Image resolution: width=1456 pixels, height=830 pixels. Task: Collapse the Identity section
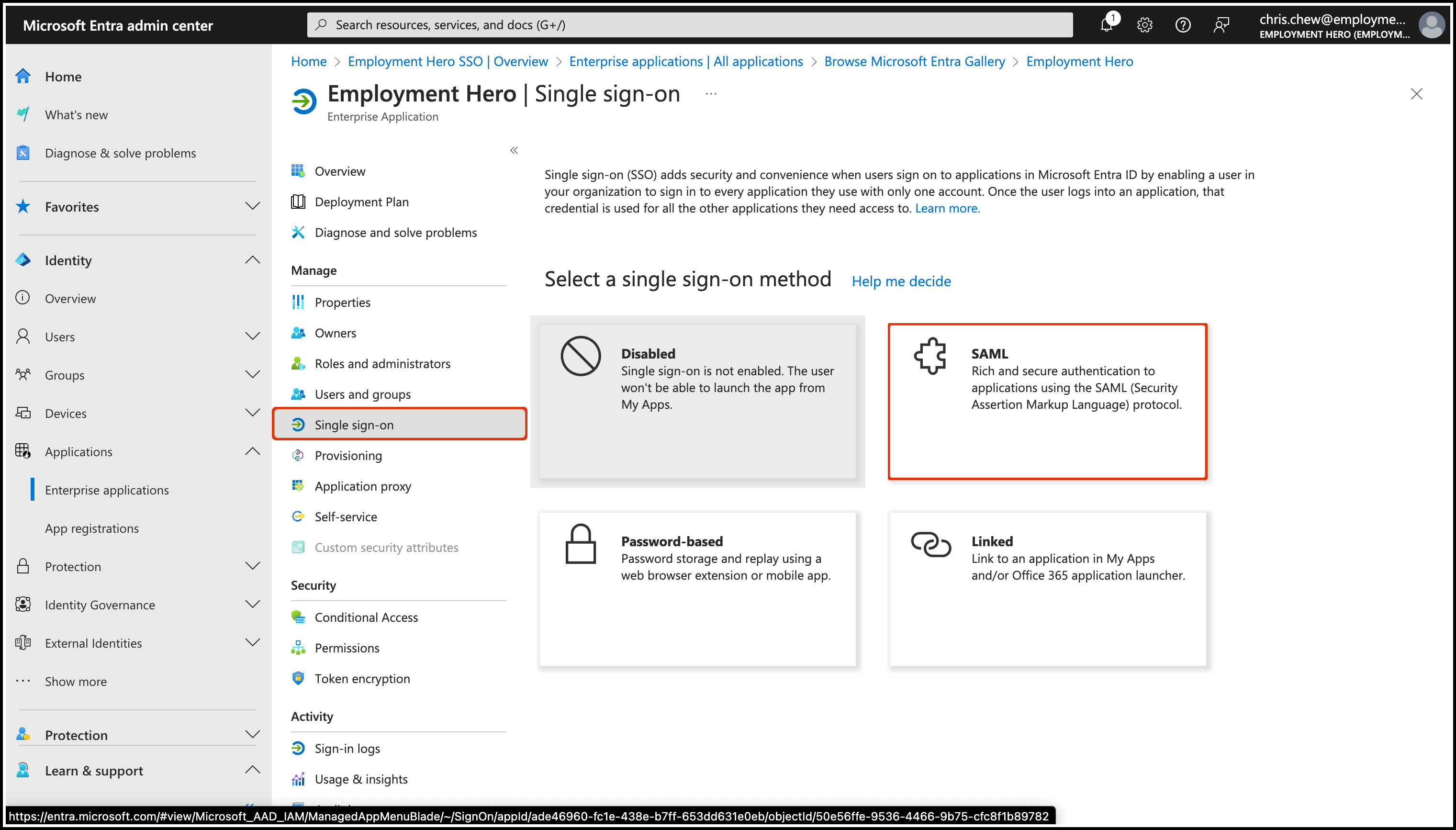point(252,260)
